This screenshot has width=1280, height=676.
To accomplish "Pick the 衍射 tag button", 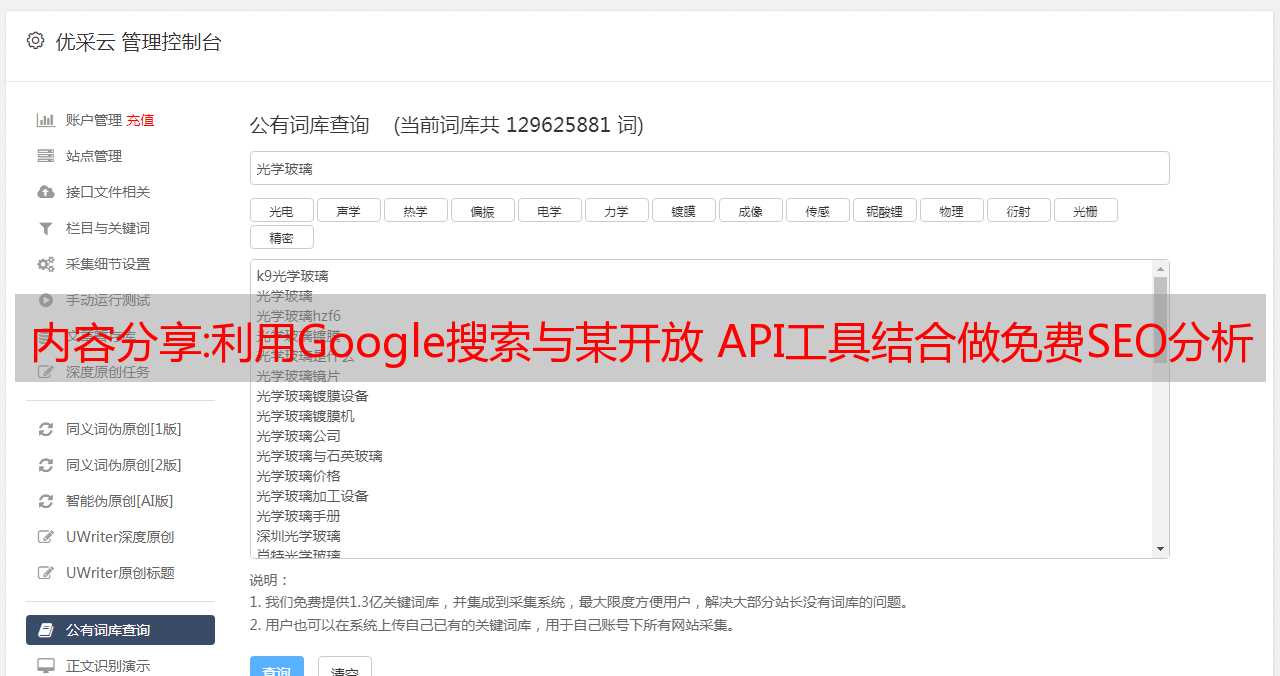I will coord(1018,210).
